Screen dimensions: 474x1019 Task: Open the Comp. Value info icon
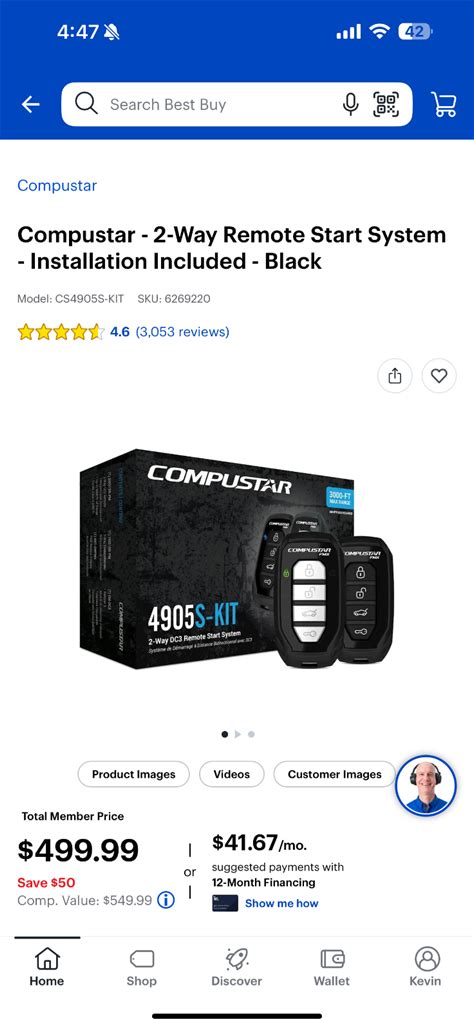tap(166, 900)
